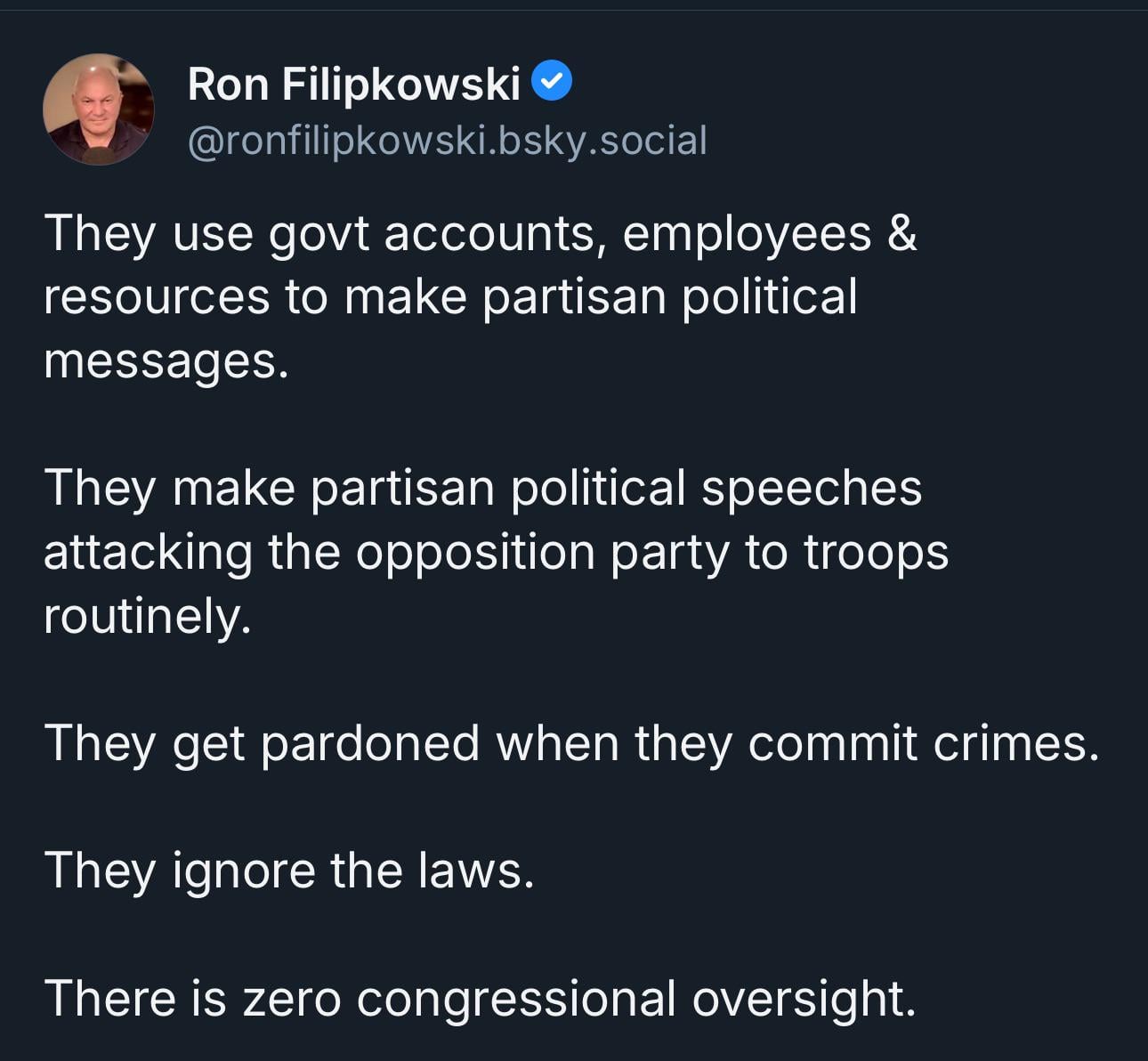
Task: Open Ron Filipkowski's profile picture
Action: pos(98,109)
